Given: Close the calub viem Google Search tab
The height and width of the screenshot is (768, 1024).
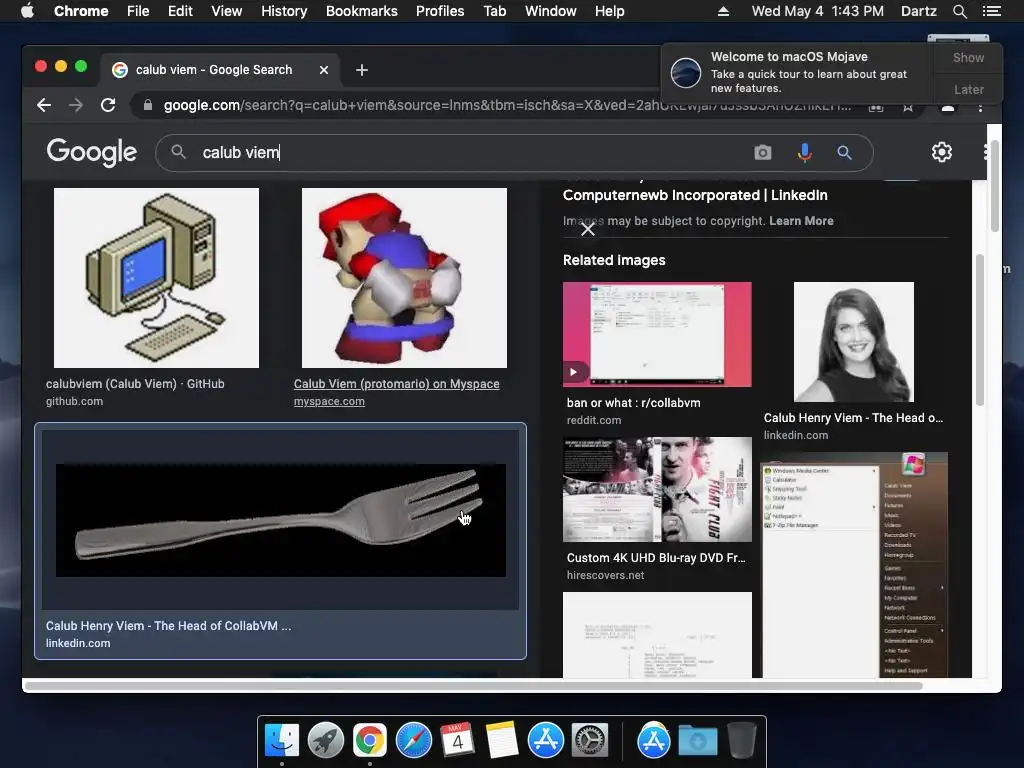Looking at the screenshot, I should pyautogui.click(x=324, y=70).
